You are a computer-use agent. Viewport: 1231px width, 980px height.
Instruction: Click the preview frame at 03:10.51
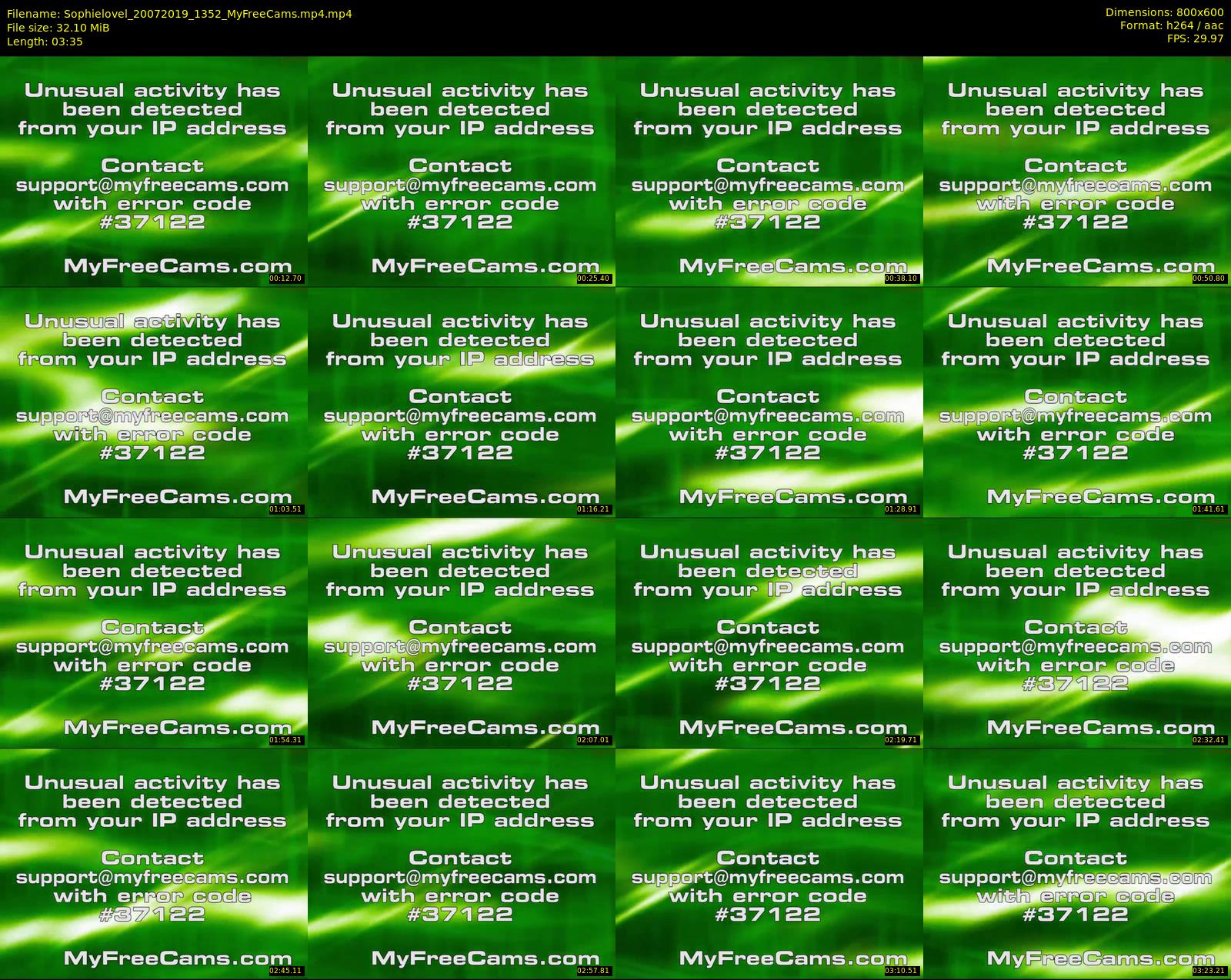point(769,863)
